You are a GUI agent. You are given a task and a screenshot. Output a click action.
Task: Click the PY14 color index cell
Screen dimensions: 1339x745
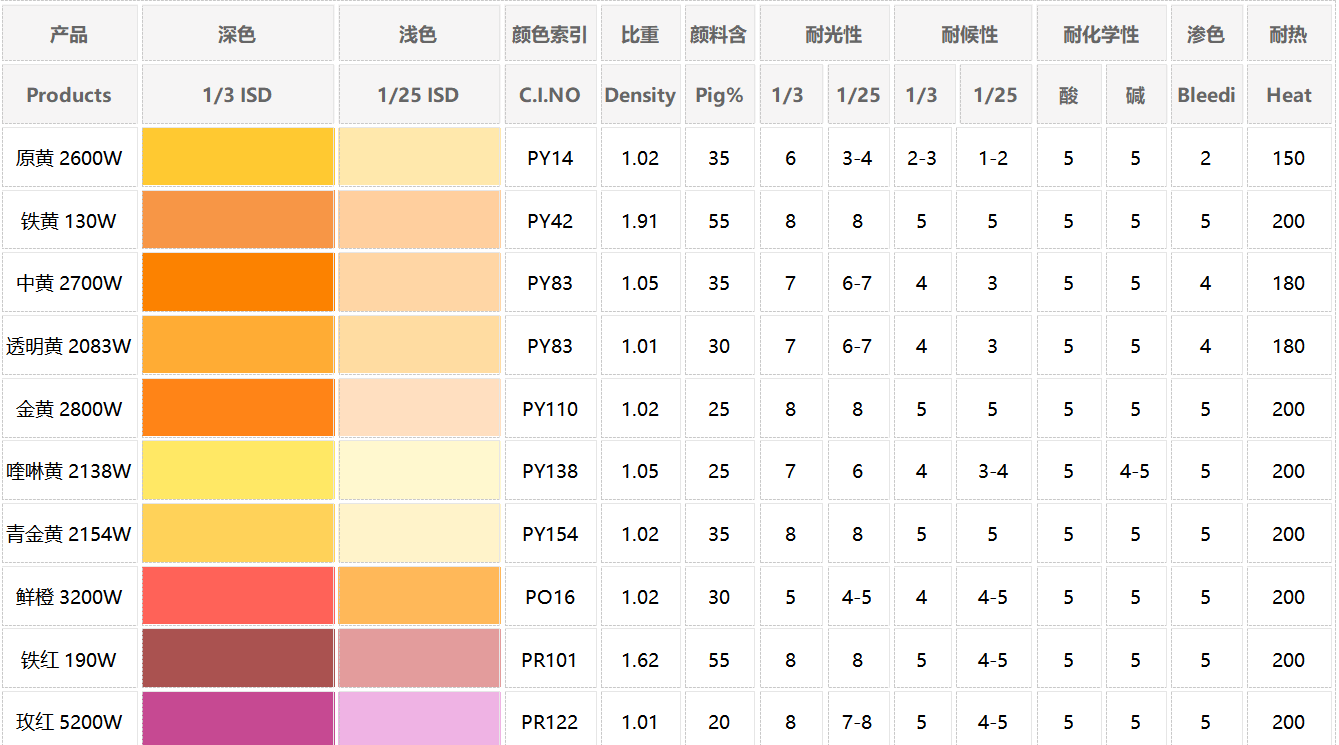tap(550, 157)
